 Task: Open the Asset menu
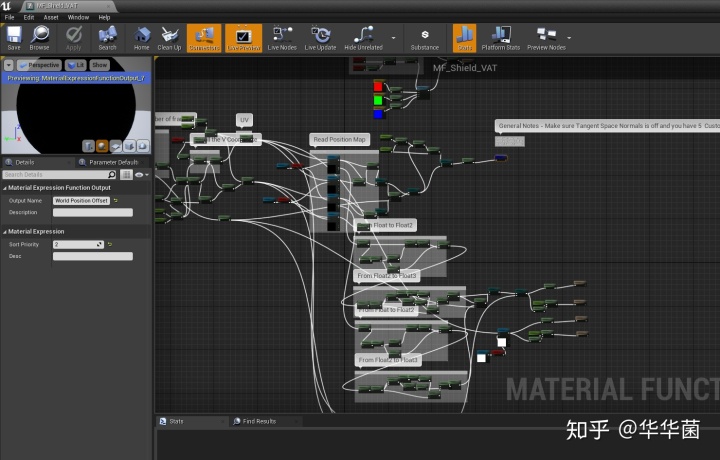point(50,17)
